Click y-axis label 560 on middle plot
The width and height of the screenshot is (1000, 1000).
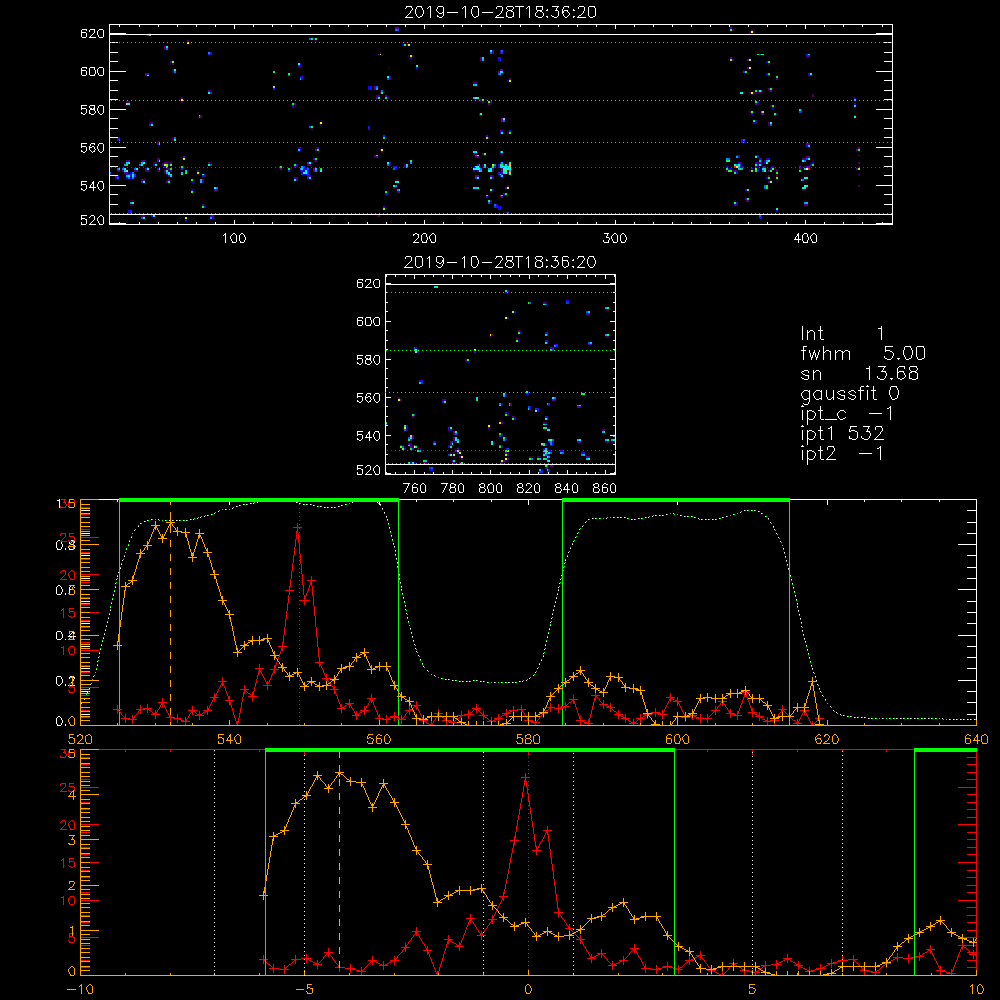tap(369, 398)
